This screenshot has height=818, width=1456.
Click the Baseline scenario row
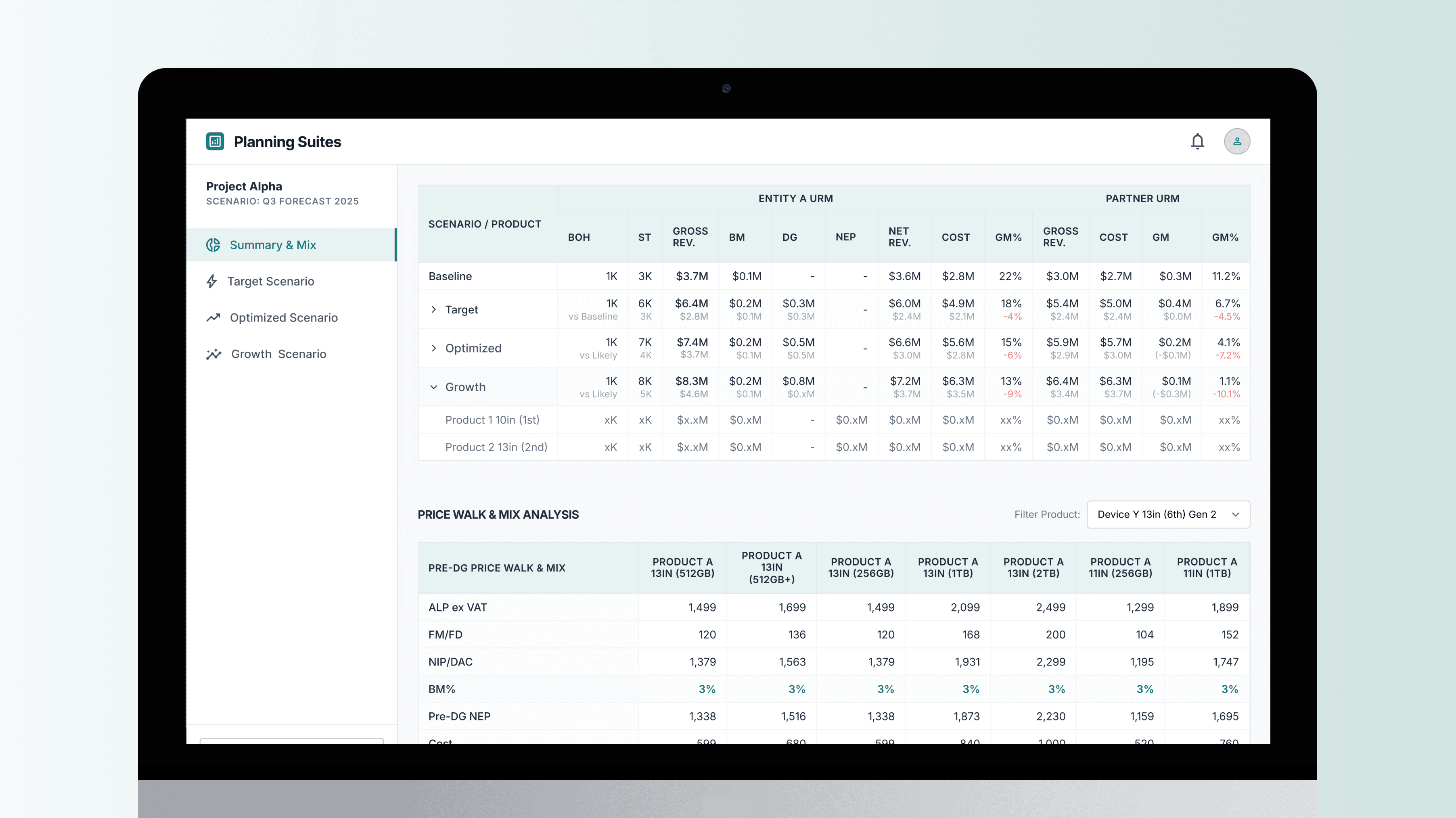450,276
